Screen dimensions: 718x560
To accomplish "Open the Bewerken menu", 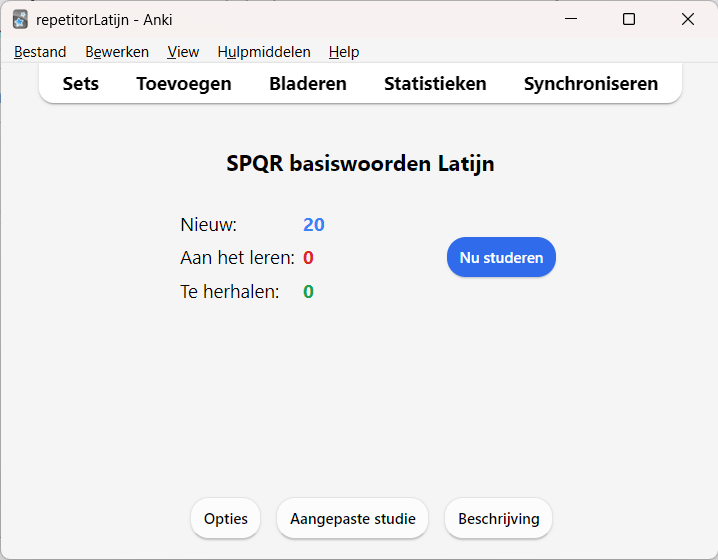I will click(117, 52).
